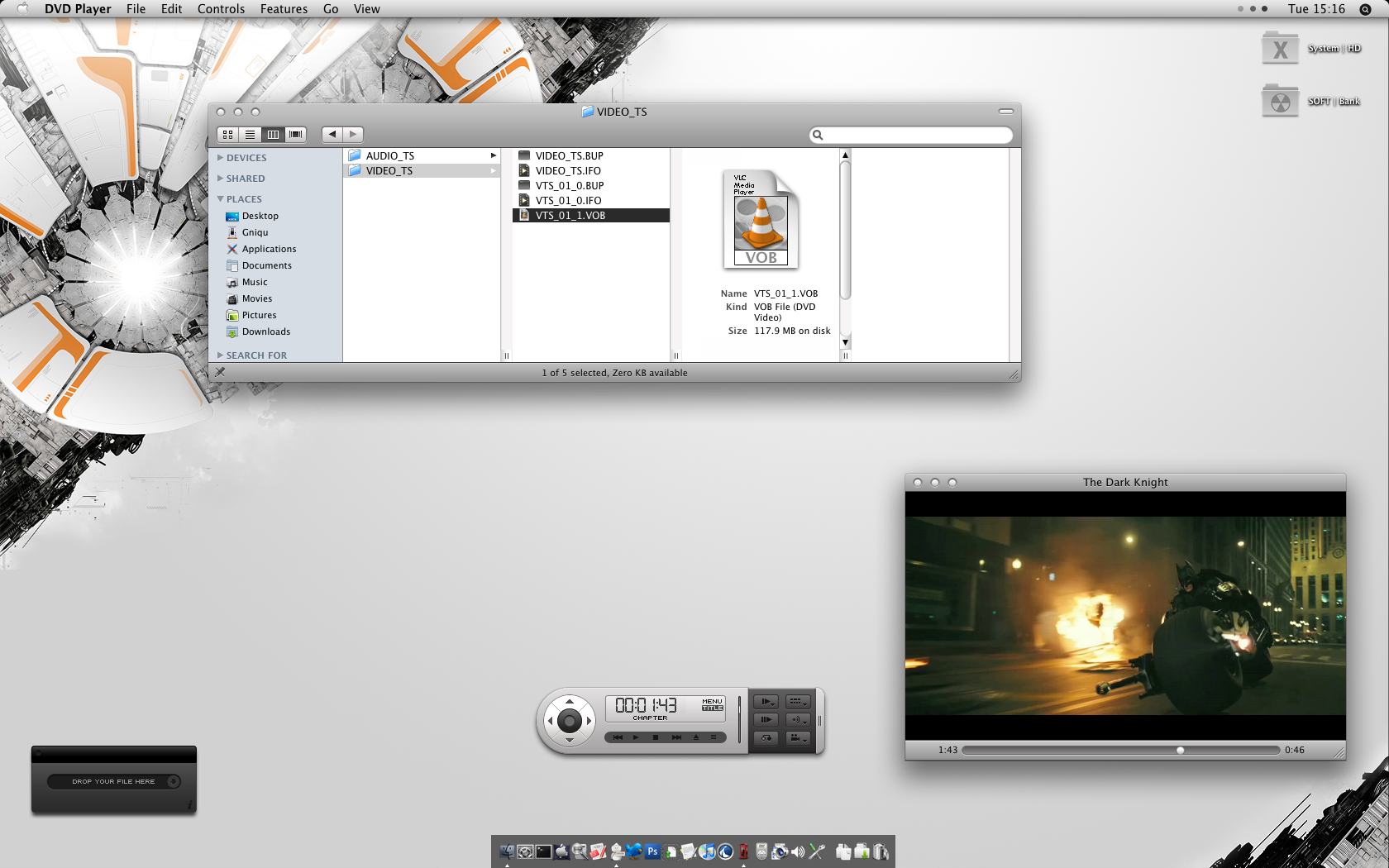
Task: Stop DVD playback on the controller
Action: 656,737
